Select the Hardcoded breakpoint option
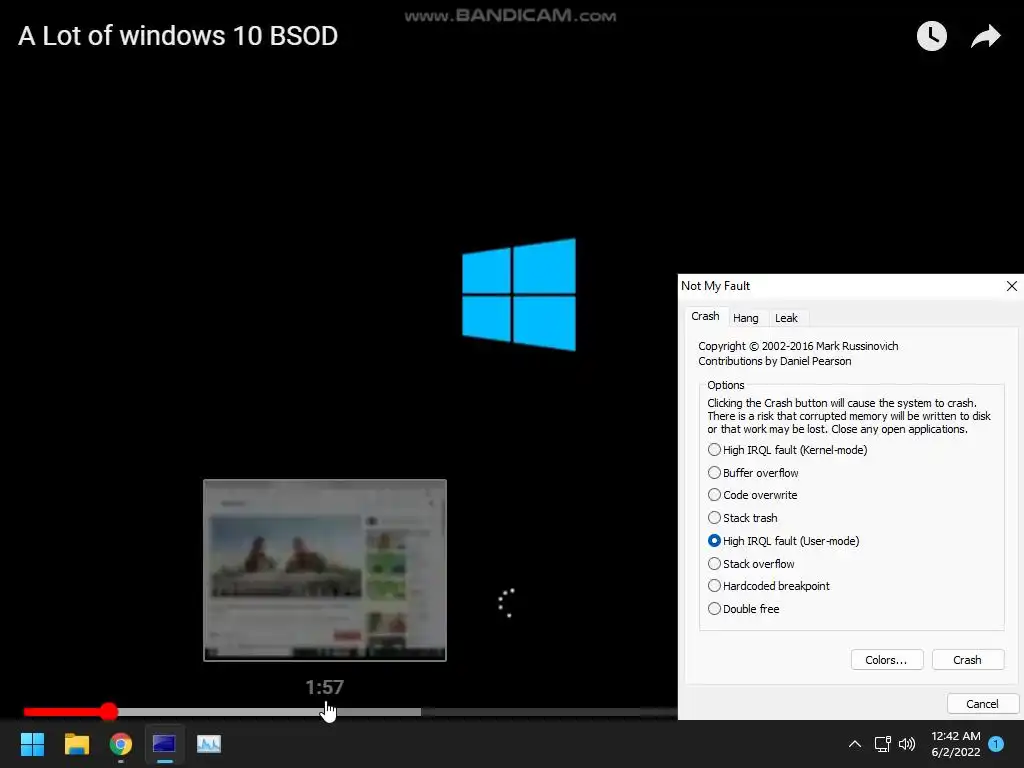Image resolution: width=1024 pixels, height=768 pixels. click(x=769, y=586)
